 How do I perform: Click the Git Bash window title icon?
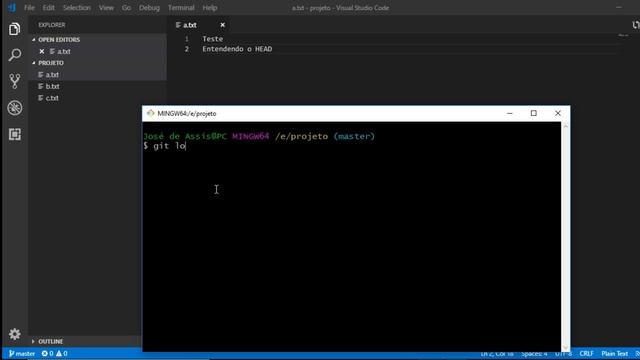point(151,113)
